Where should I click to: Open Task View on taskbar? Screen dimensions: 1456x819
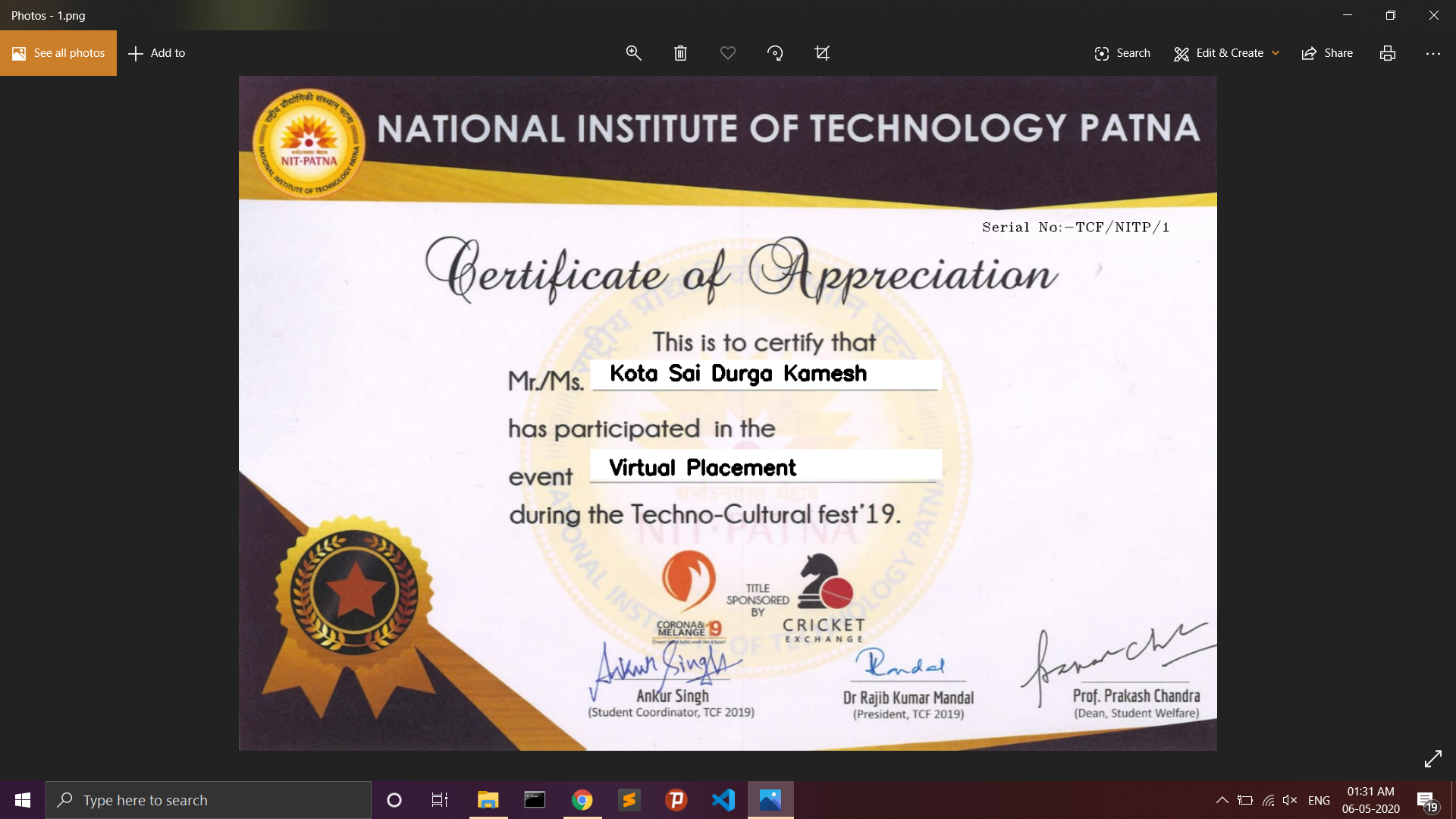click(440, 800)
